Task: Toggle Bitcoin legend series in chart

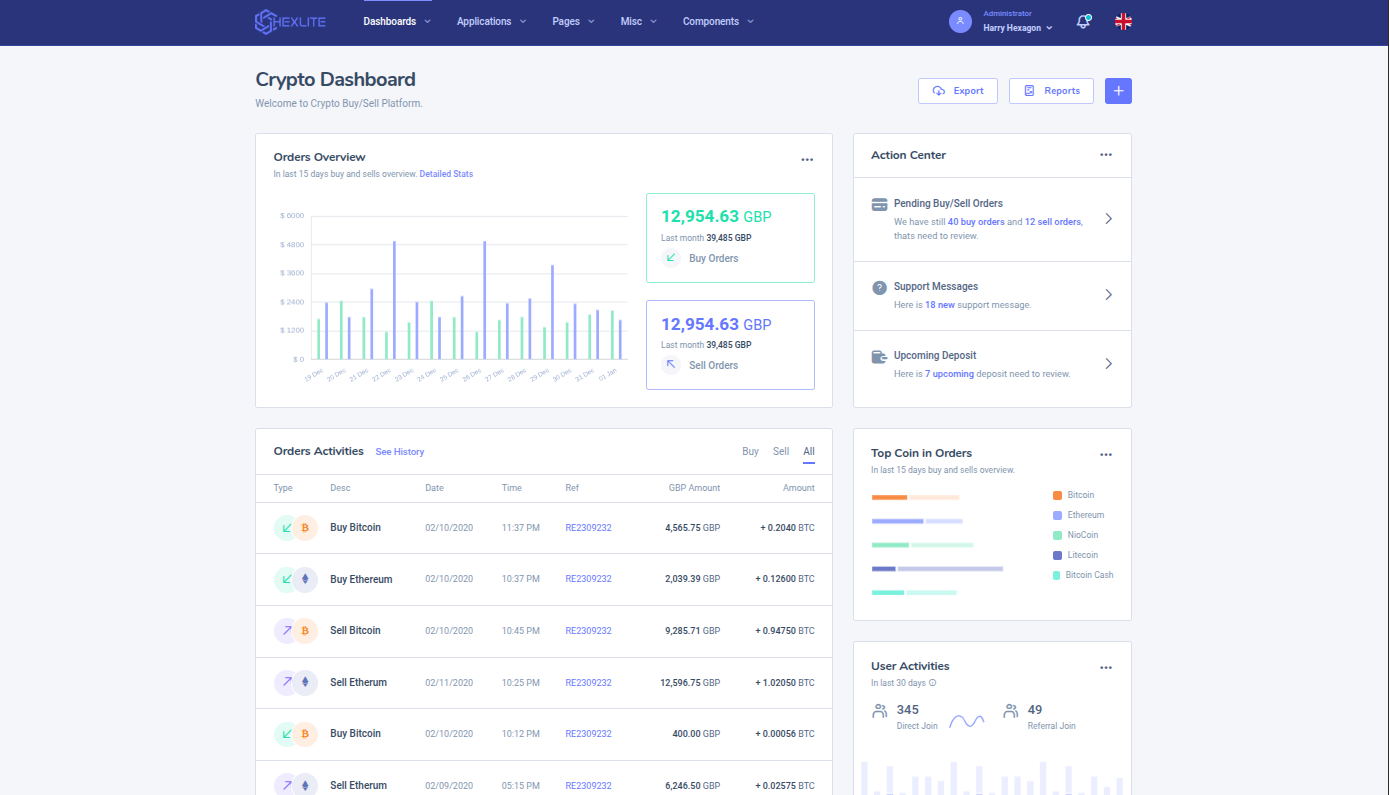Action: tap(1080, 495)
